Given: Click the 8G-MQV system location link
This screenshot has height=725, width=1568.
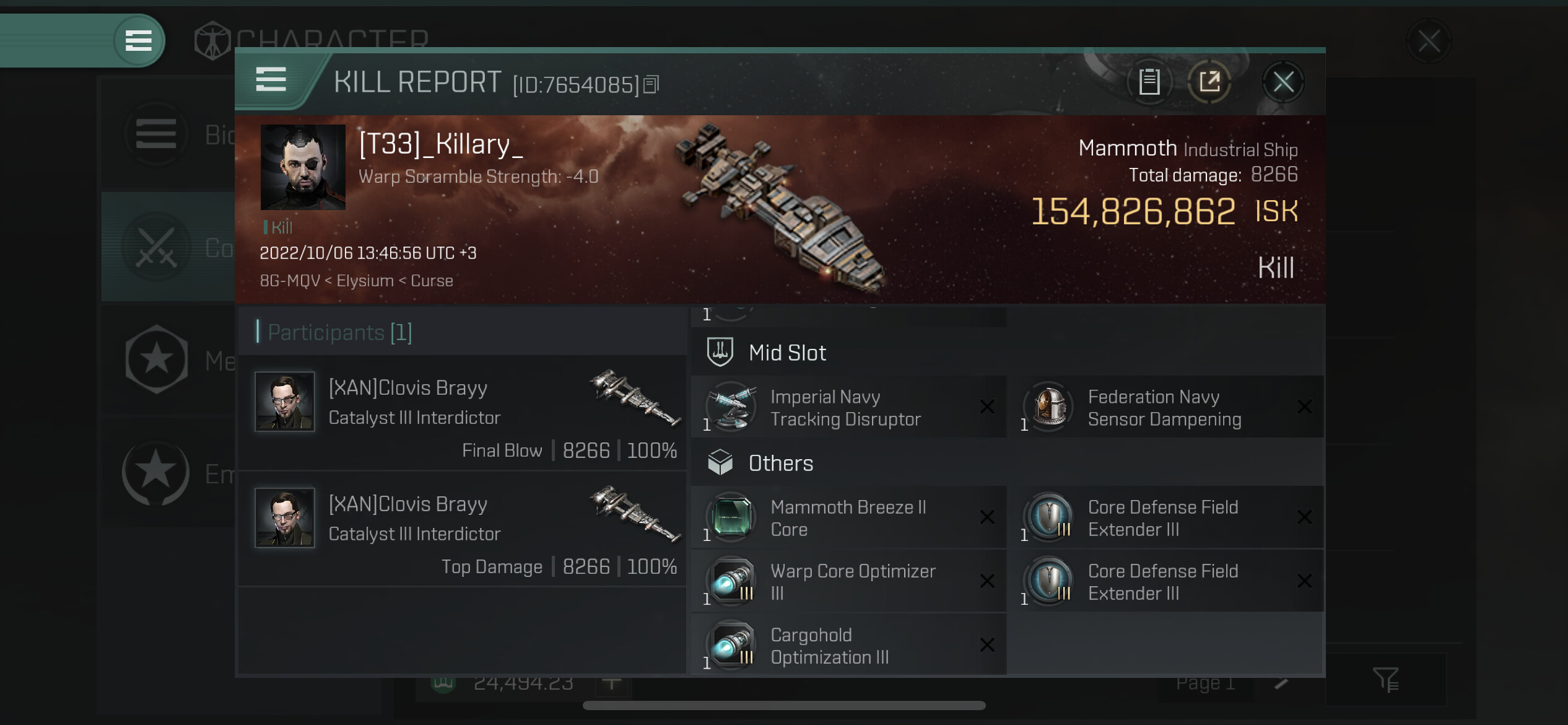Looking at the screenshot, I should click(290, 281).
